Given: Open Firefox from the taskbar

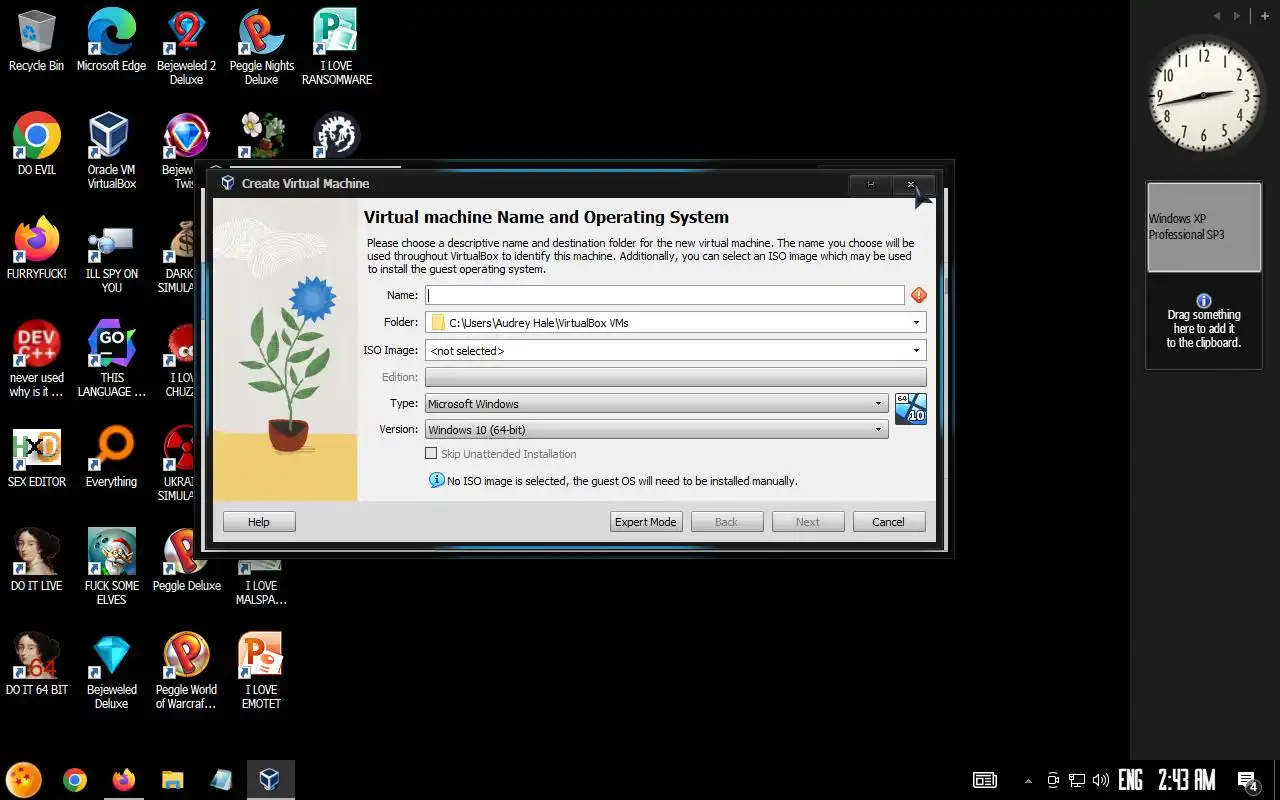Looking at the screenshot, I should tap(124, 780).
